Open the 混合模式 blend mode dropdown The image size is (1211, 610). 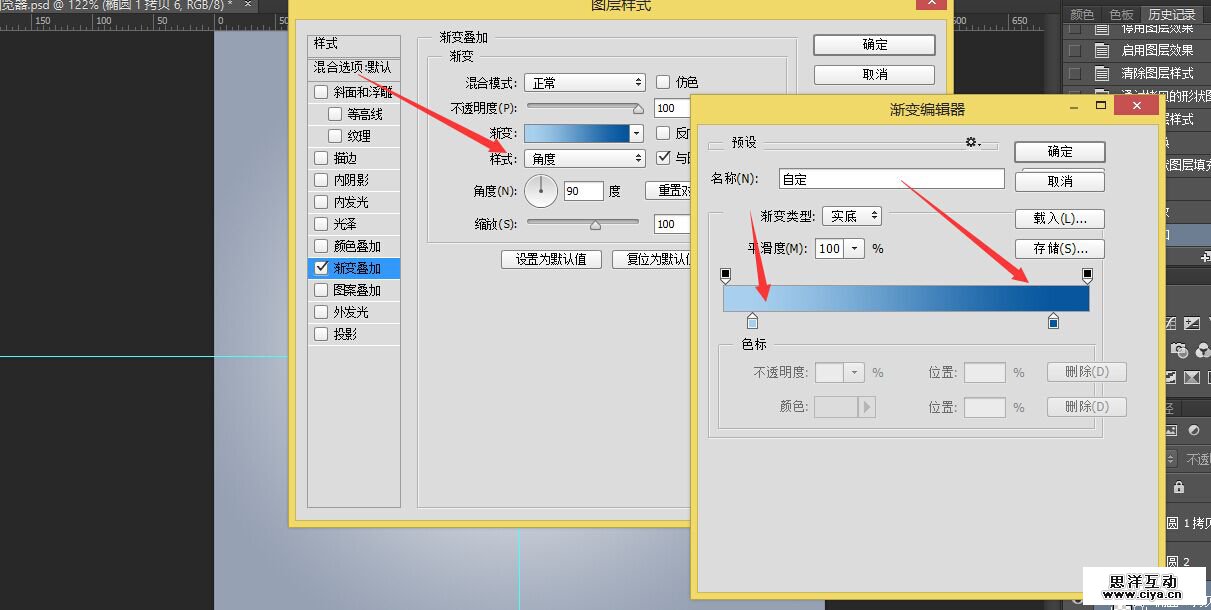(x=585, y=83)
